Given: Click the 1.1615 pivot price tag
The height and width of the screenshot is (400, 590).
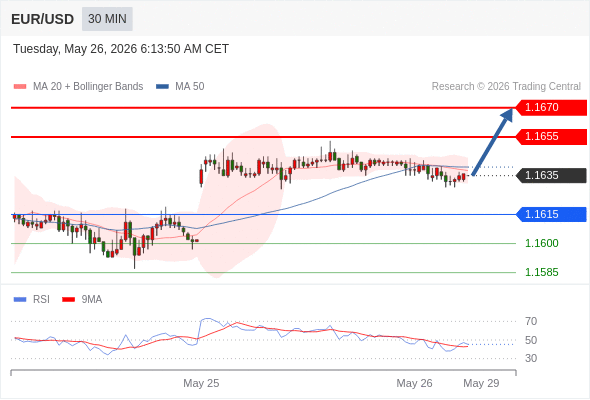Looking at the screenshot, I should tap(551, 214).
